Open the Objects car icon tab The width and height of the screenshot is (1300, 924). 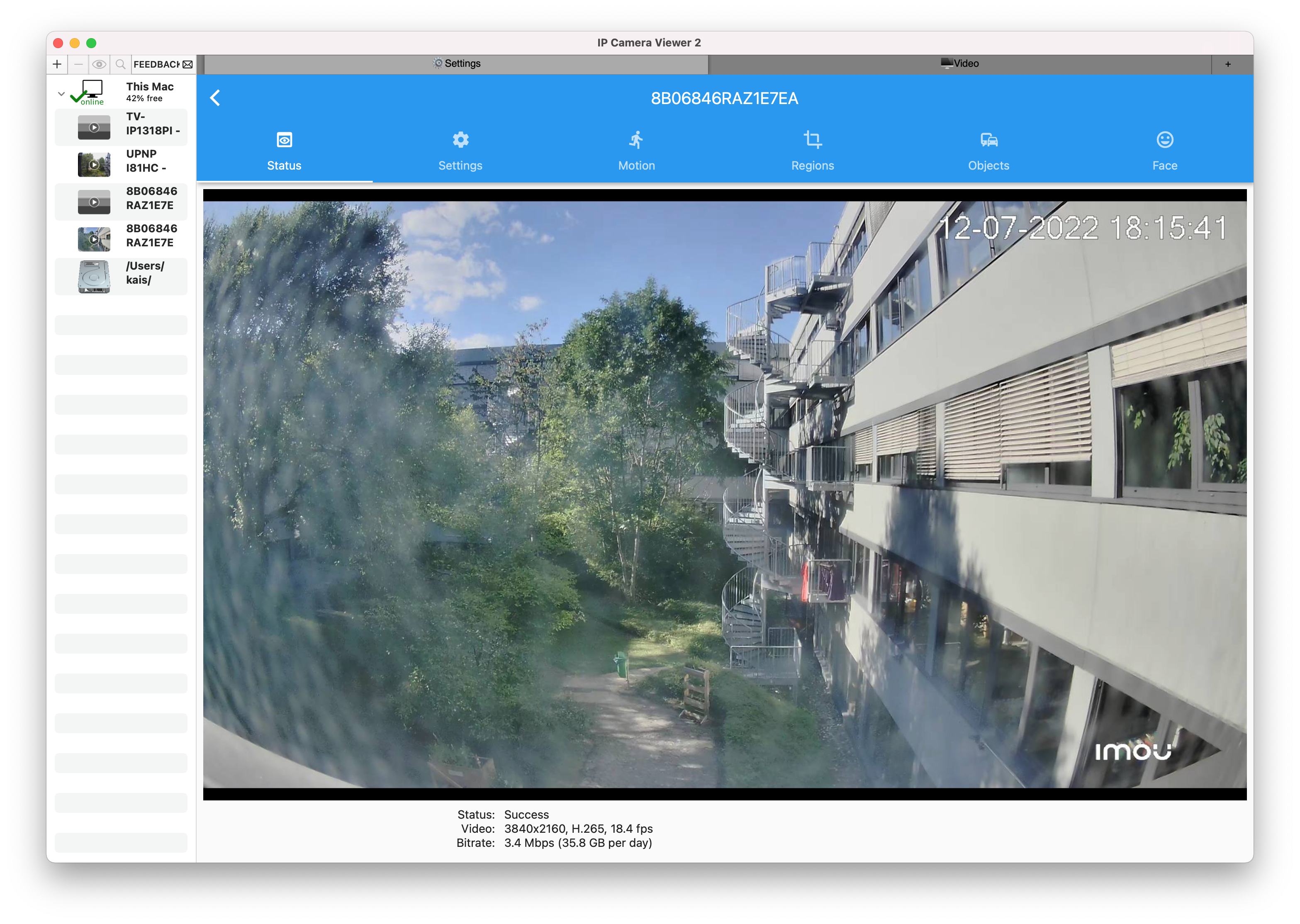(x=988, y=150)
